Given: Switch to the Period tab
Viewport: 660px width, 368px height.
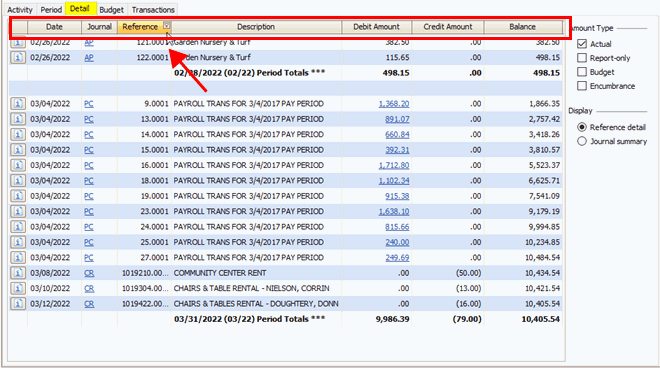Looking at the screenshot, I should click(x=51, y=10).
